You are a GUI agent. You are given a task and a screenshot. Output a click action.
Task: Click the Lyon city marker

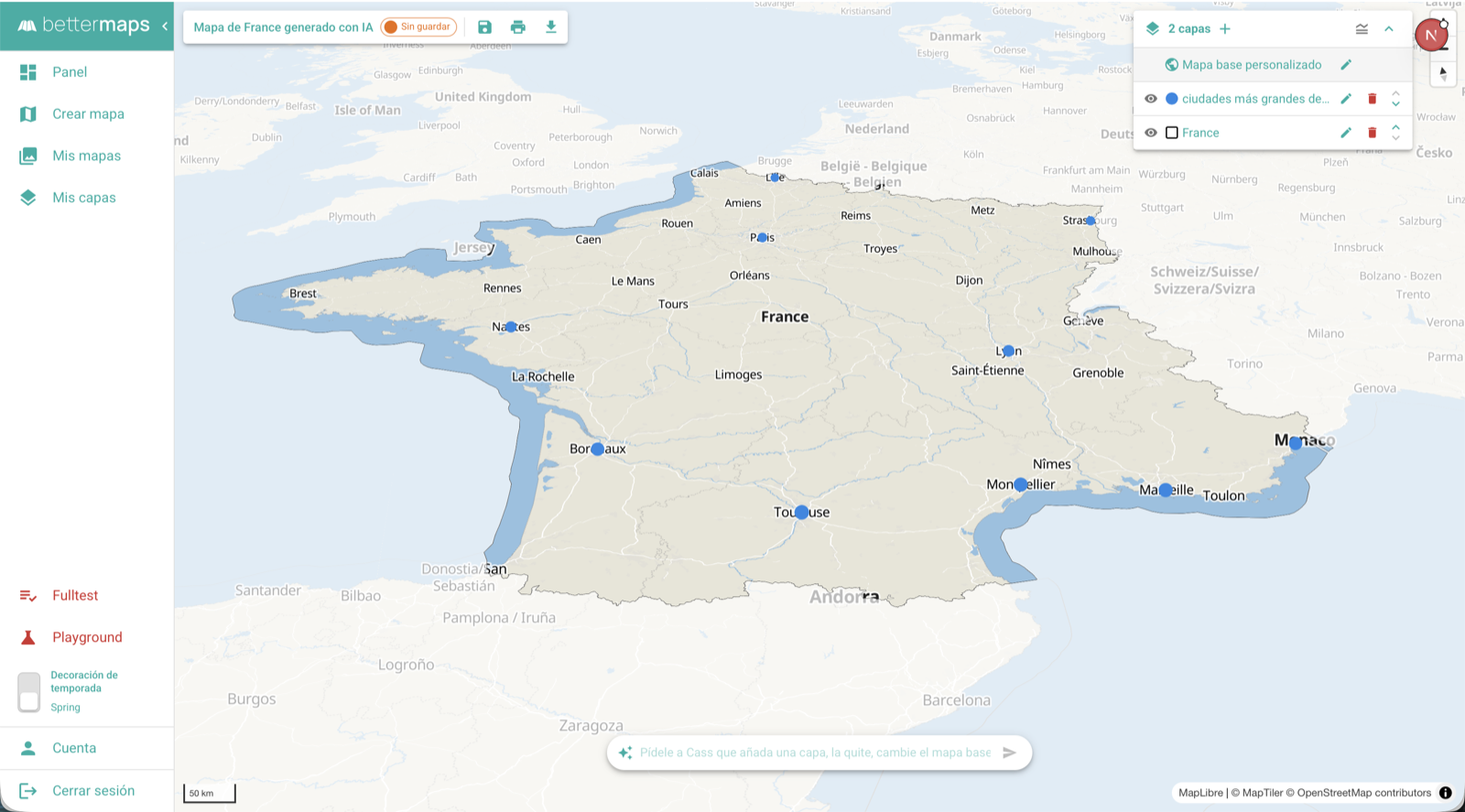(x=1008, y=352)
